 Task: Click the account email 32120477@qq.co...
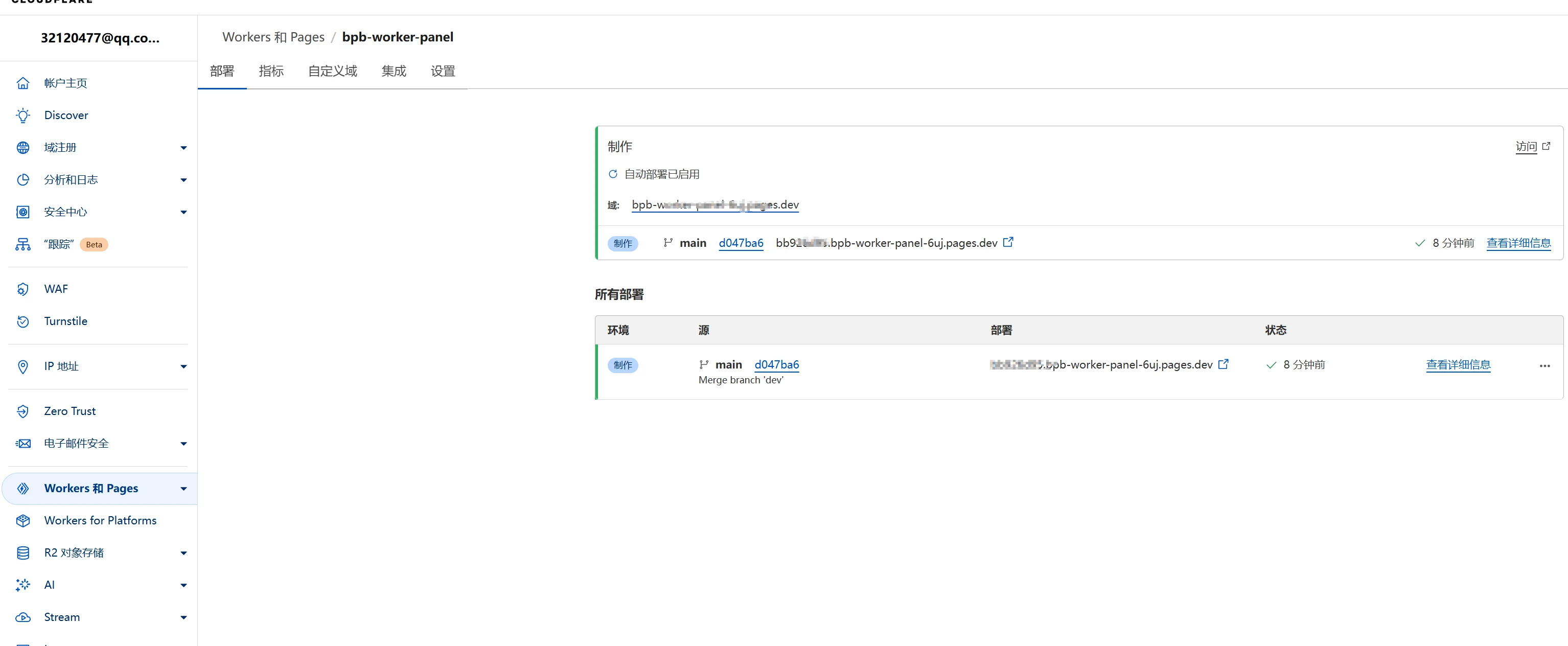click(x=100, y=38)
